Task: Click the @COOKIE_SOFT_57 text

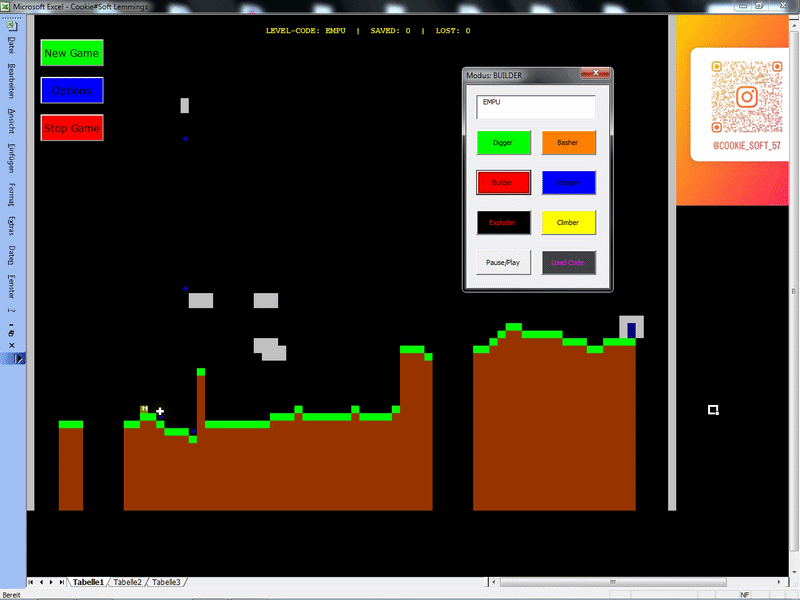Action: pos(746,146)
